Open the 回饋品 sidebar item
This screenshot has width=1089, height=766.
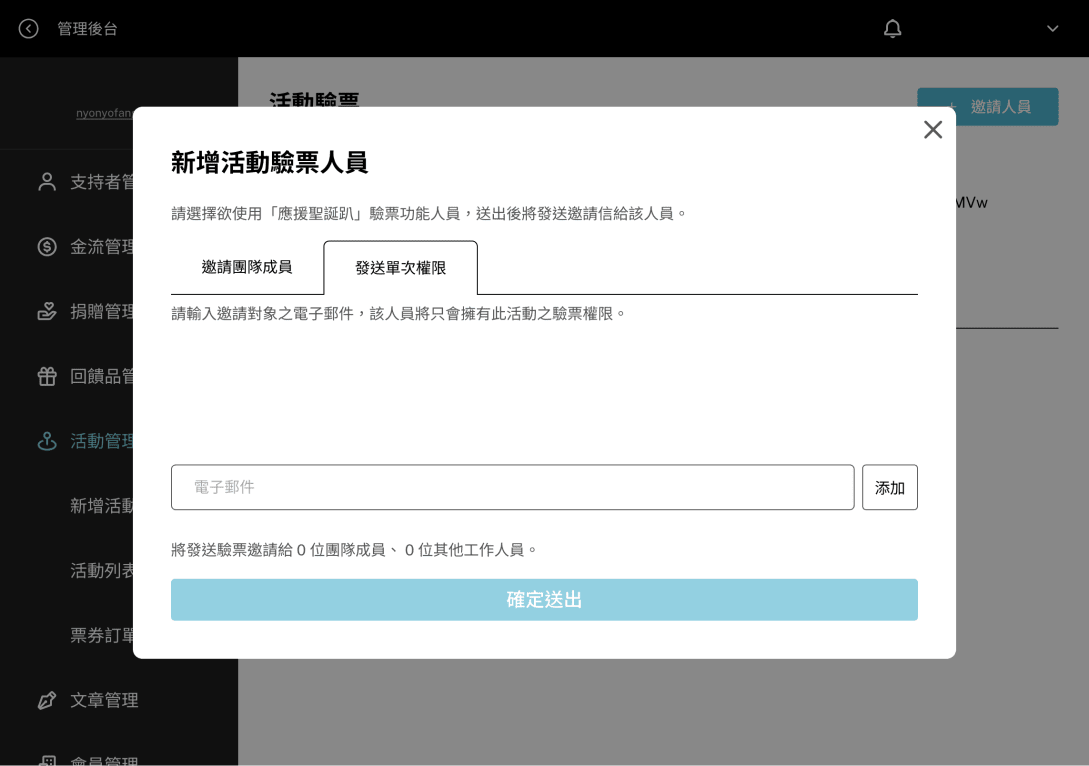101,376
